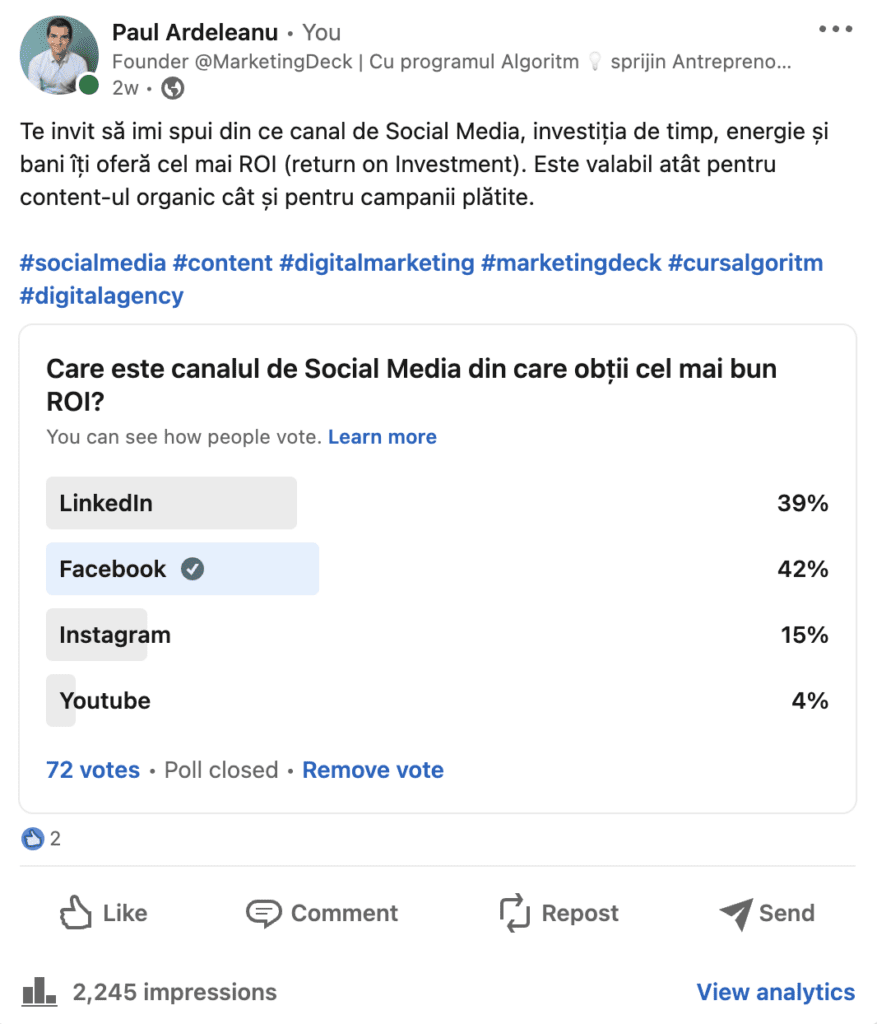Open the #socialmedia hashtag
The height and width of the screenshot is (1024, 877).
click(x=93, y=263)
